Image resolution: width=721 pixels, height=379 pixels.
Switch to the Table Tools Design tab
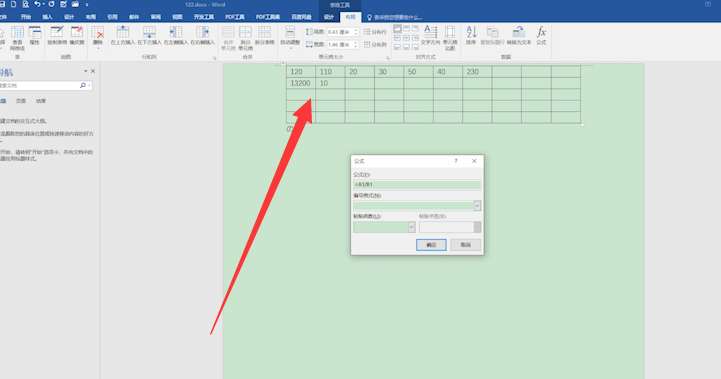[x=329, y=17]
